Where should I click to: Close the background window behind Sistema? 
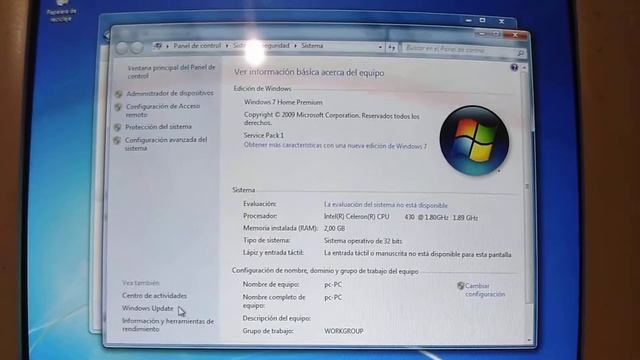502,21
